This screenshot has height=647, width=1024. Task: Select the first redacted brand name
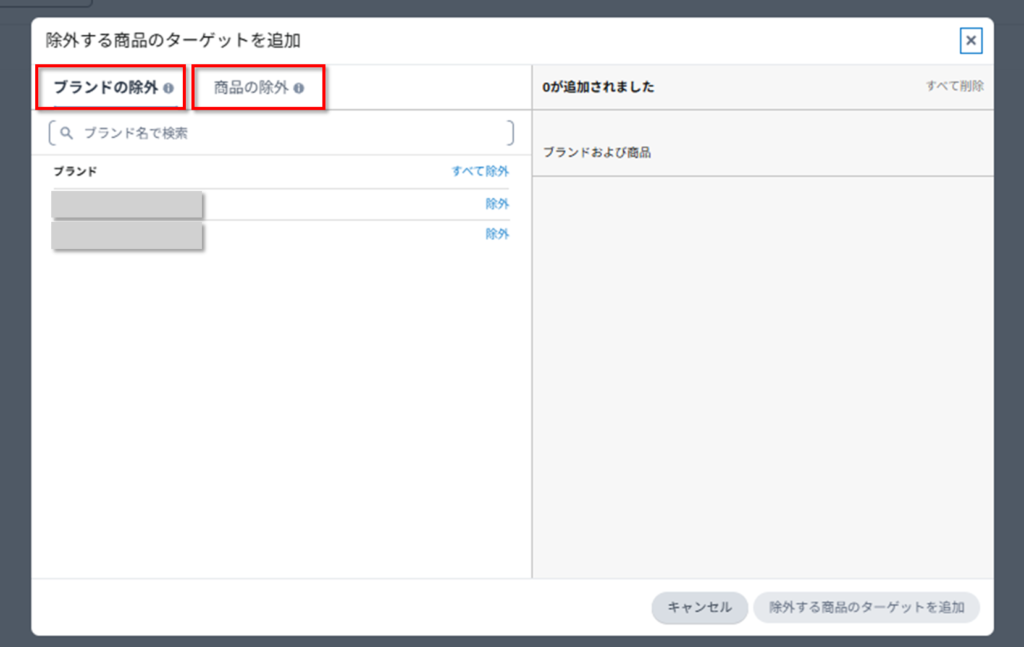[x=127, y=205]
